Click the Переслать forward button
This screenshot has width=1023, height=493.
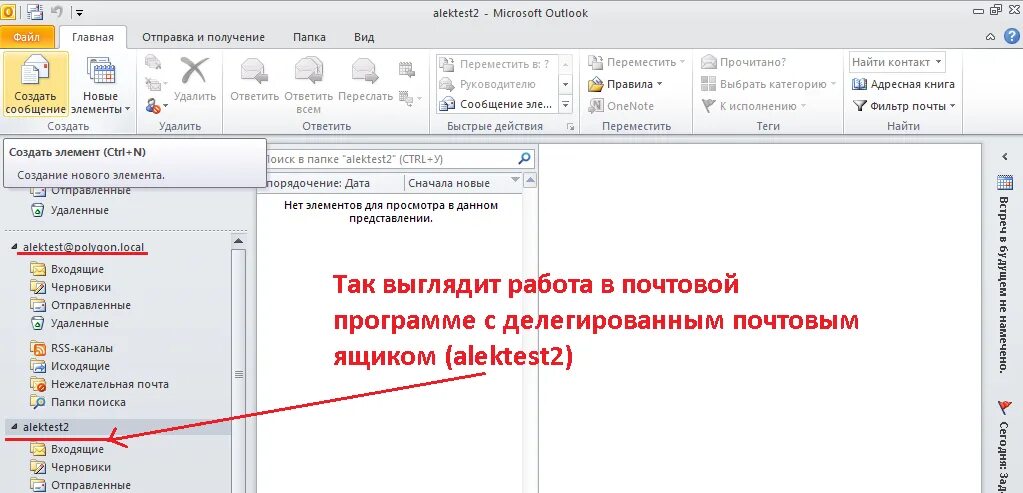(365, 80)
